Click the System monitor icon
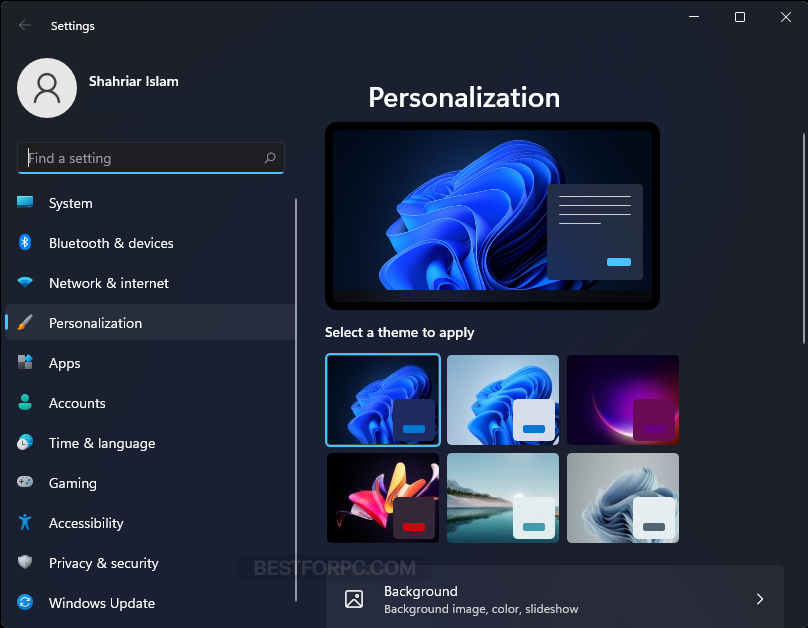Image resolution: width=808 pixels, height=628 pixels. coord(25,202)
